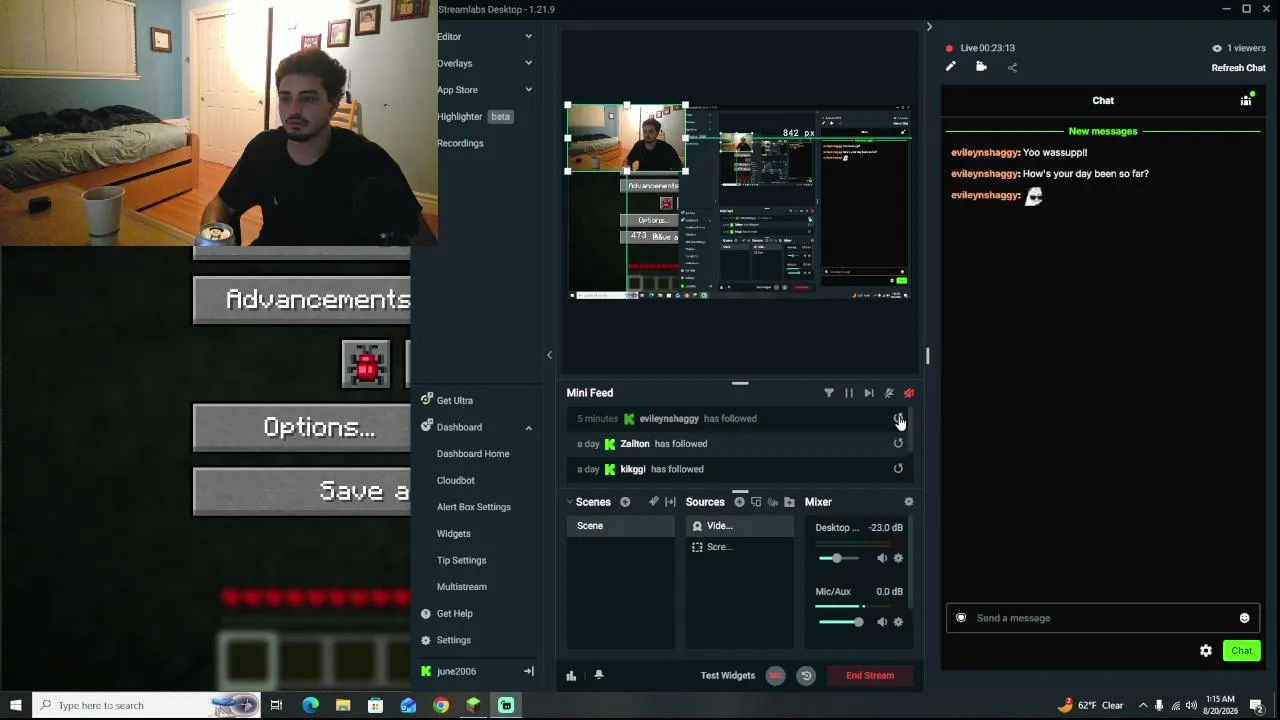The image size is (1280, 720).
Task: Adjust the Mic/Aux volume slider
Action: [x=843, y=622]
